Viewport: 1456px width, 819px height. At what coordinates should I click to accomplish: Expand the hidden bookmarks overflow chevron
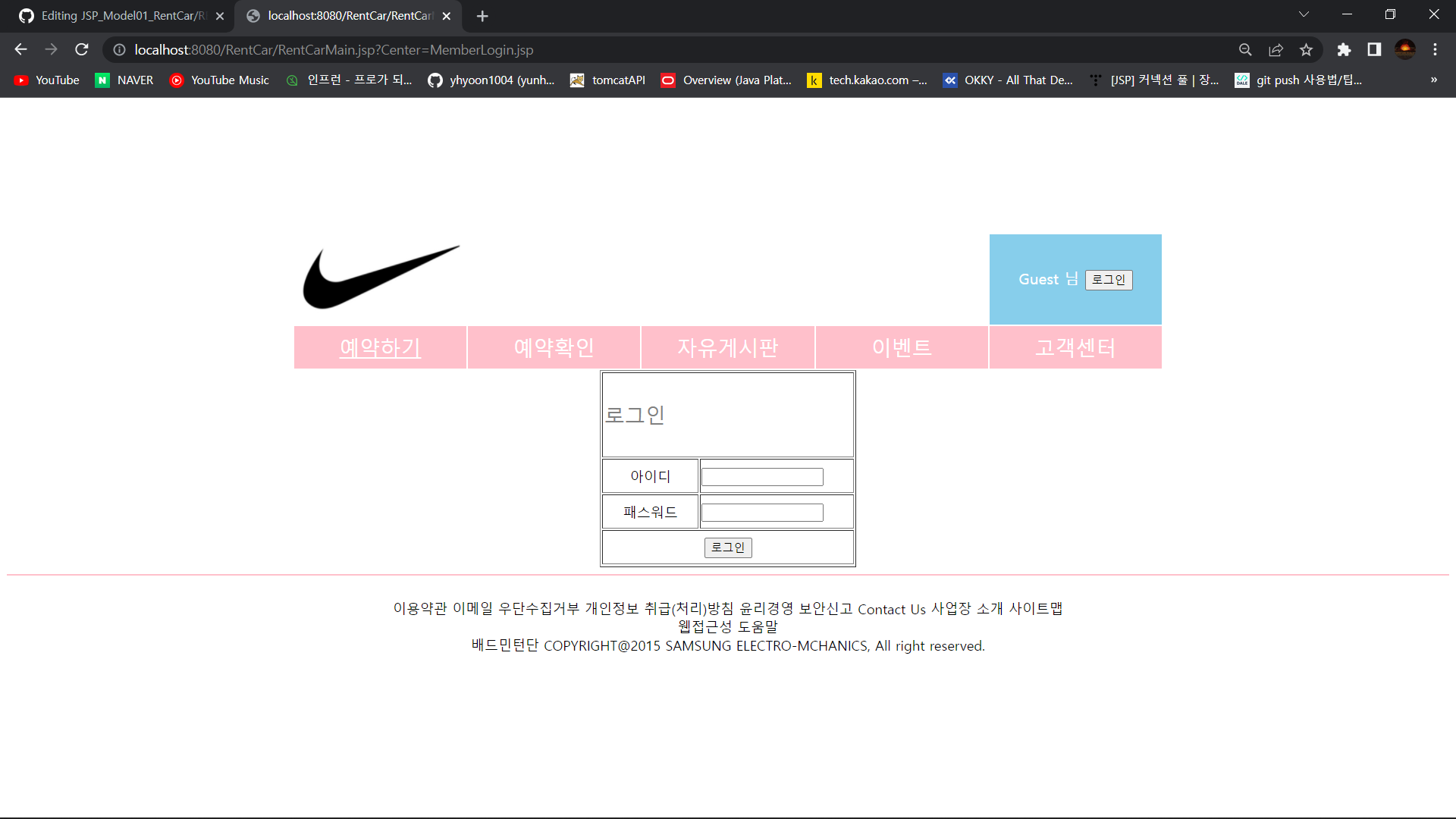click(1433, 80)
